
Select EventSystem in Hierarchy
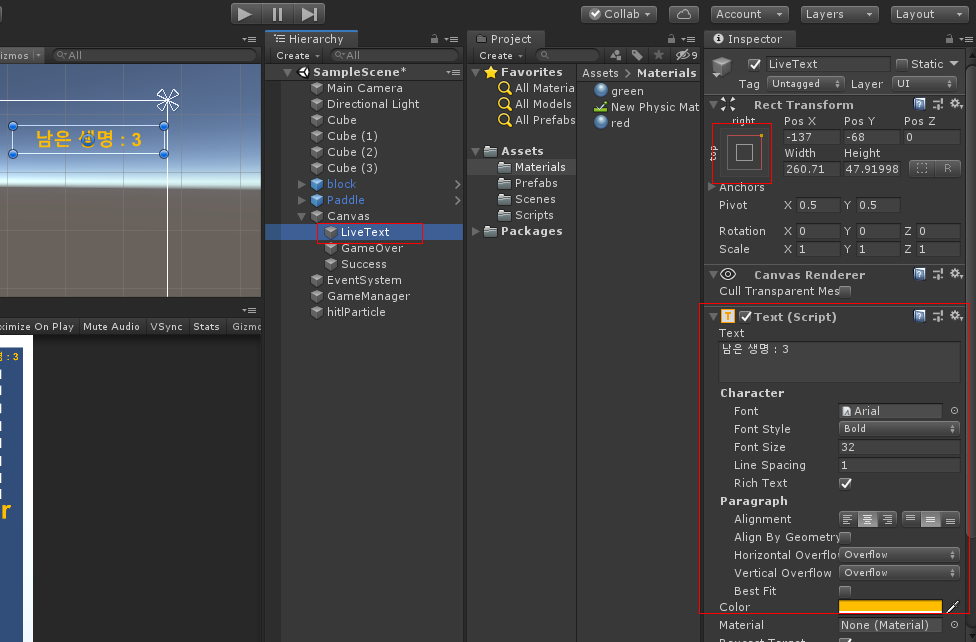click(364, 280)
